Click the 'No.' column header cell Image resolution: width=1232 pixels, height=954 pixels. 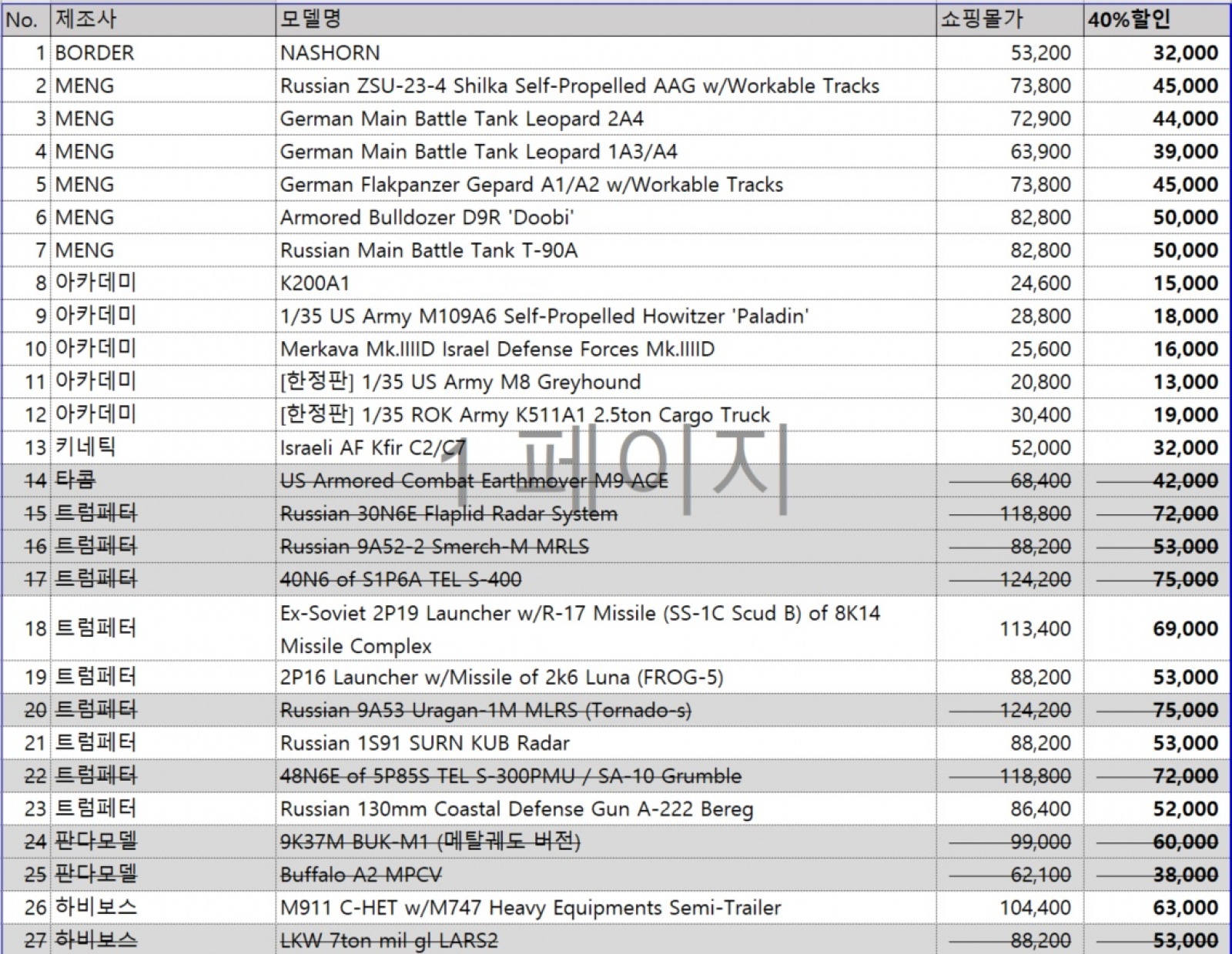click(23, 20)
